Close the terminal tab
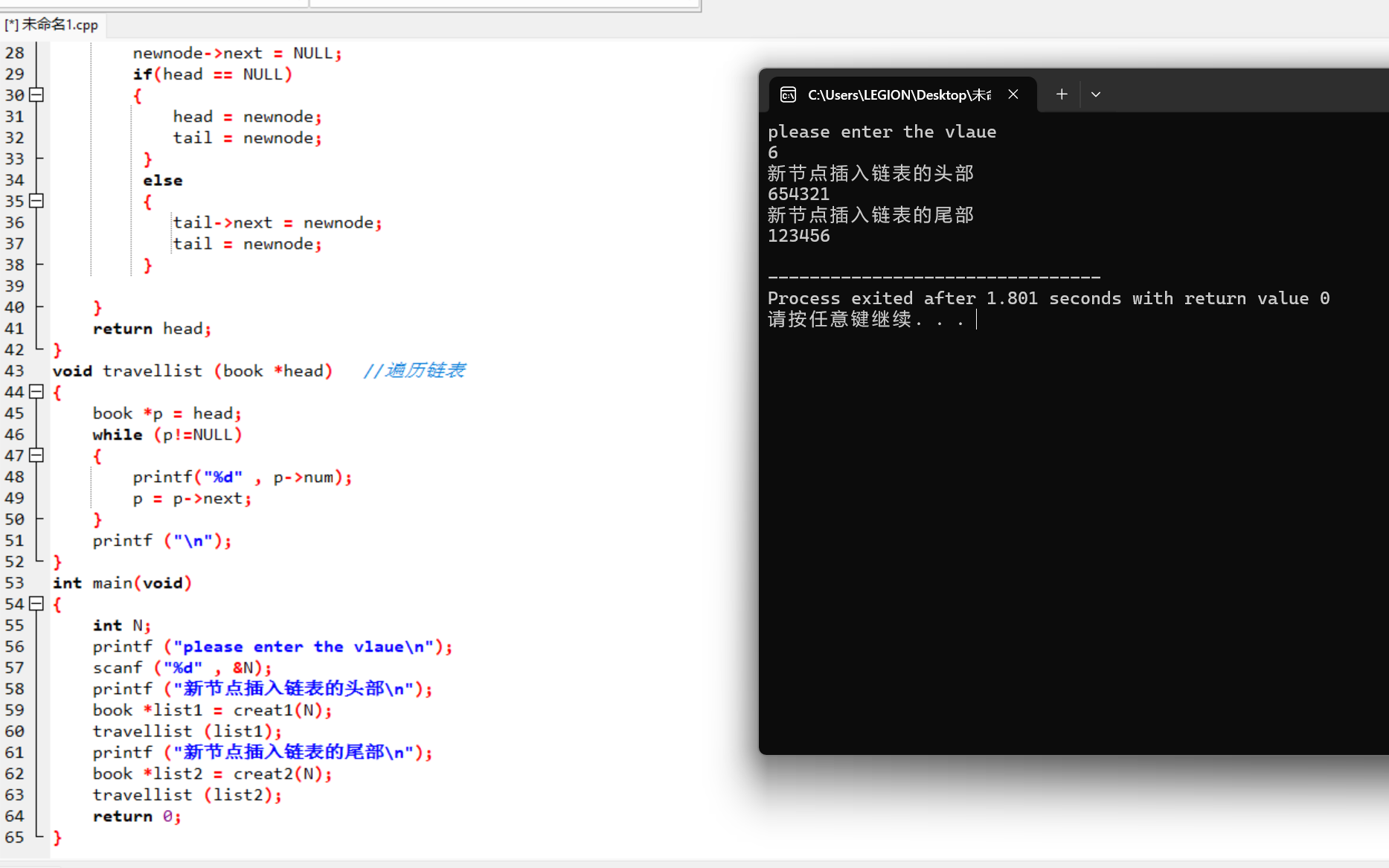This screenshot has width=1389, height=868. click(1013, 94)
